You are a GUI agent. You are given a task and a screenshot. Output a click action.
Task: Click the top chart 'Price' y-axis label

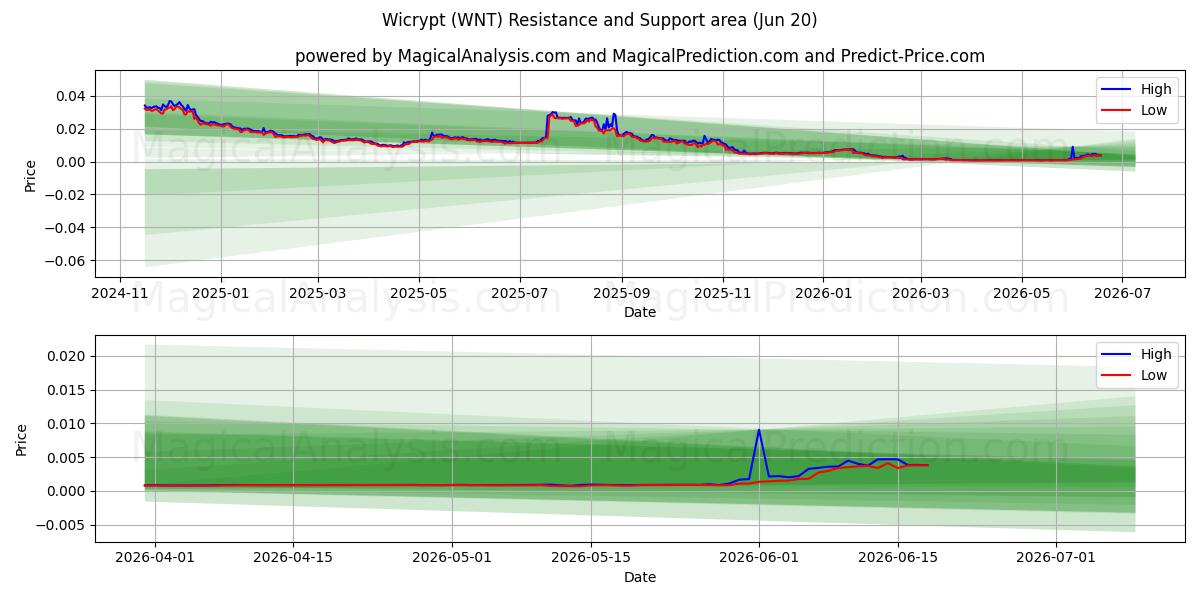pos(30,174)
